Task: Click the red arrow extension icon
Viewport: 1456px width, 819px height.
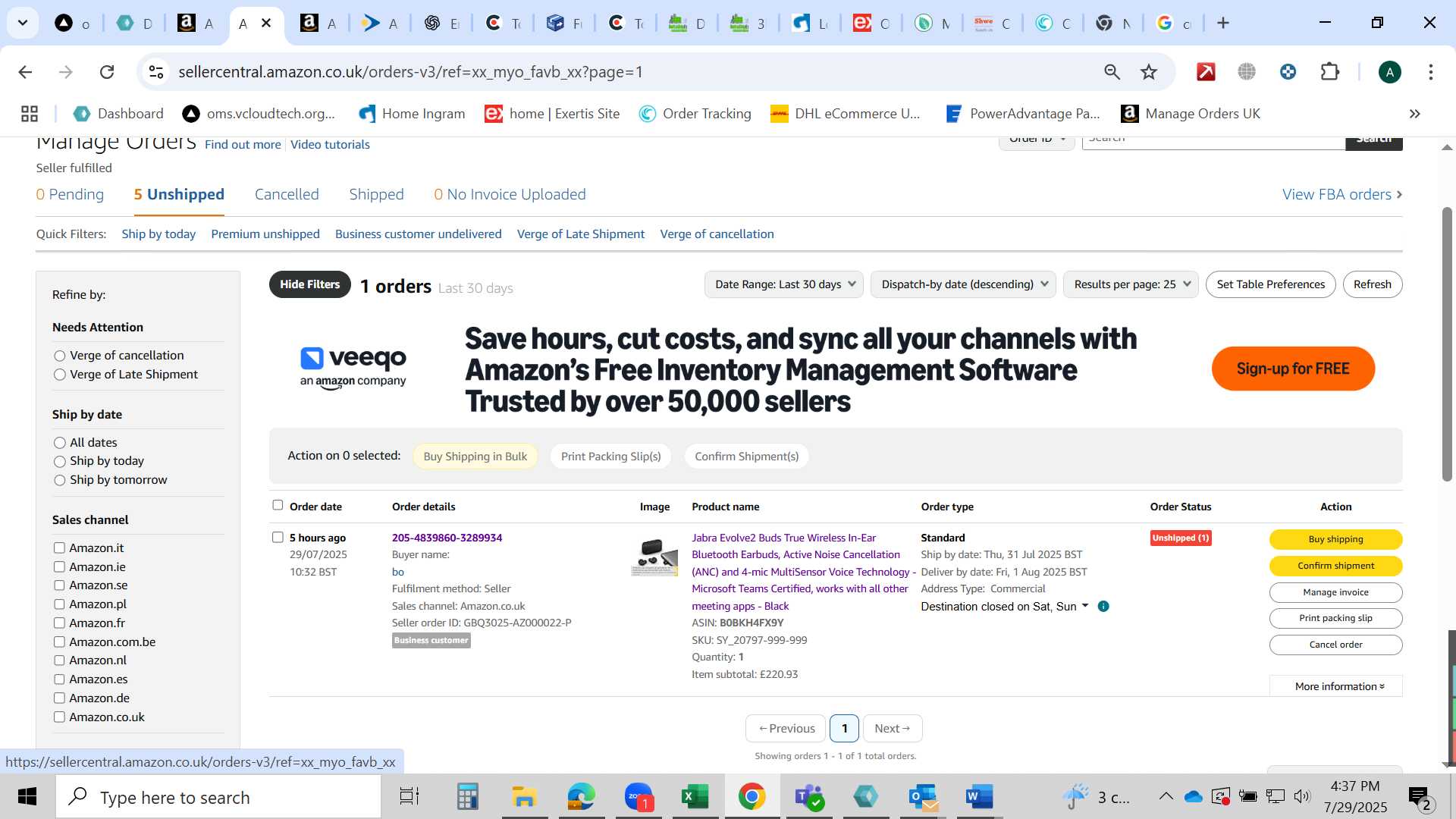Action: (1206, 72)
